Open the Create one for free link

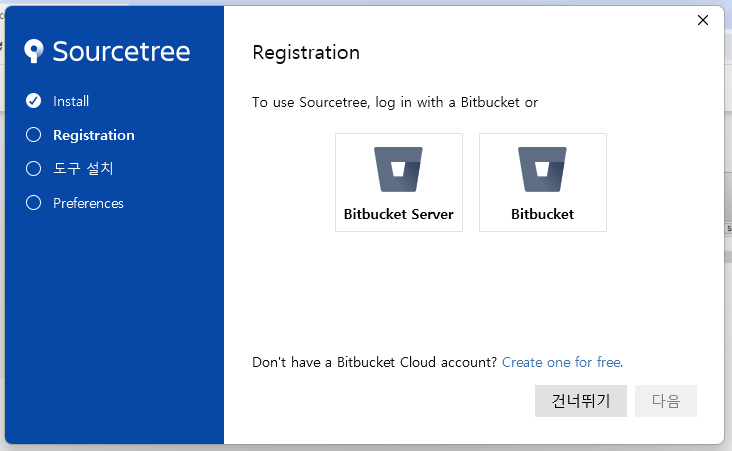coord(563,362)
